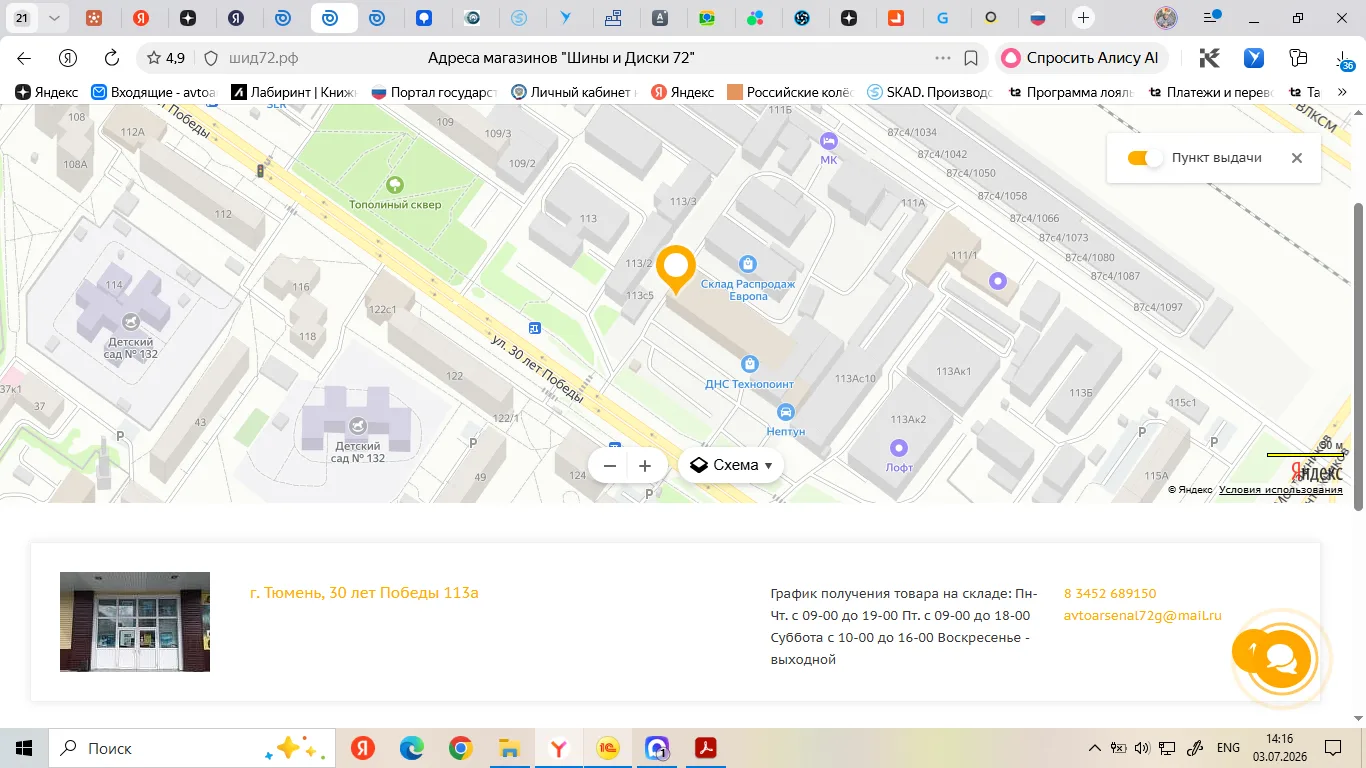
Task: Launch Microsoft Edge from the taskbar
Action: coord(412,748)
